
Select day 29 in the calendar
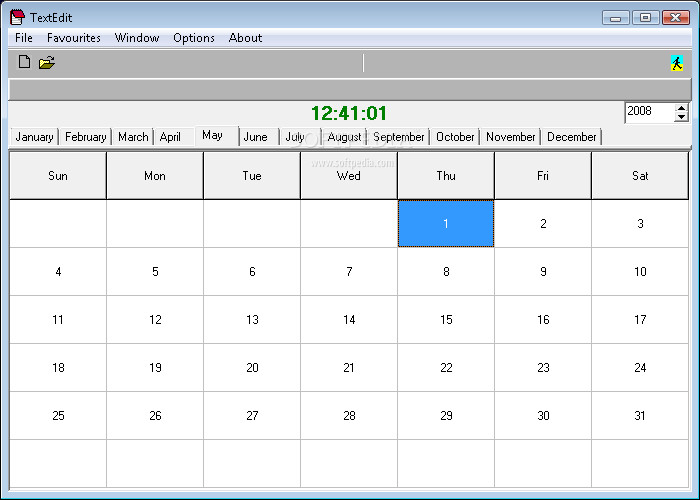pos(446,416)
